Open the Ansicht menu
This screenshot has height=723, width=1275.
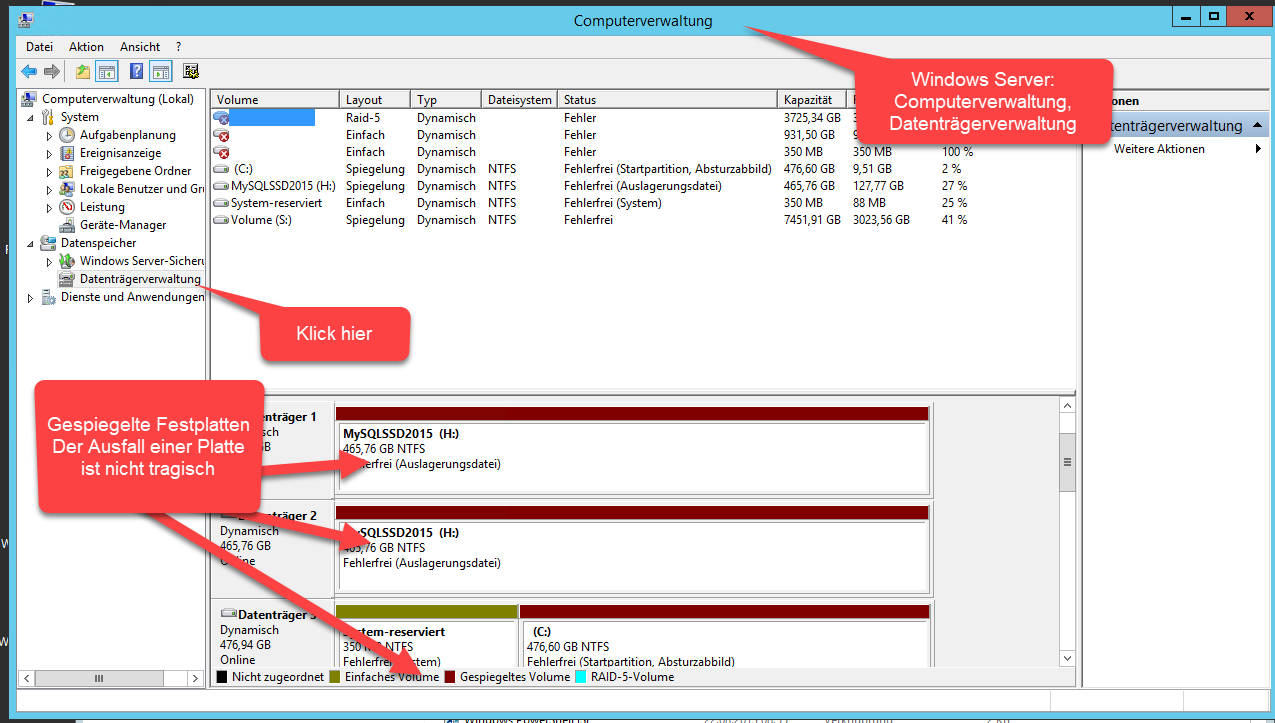pos(140,47)
